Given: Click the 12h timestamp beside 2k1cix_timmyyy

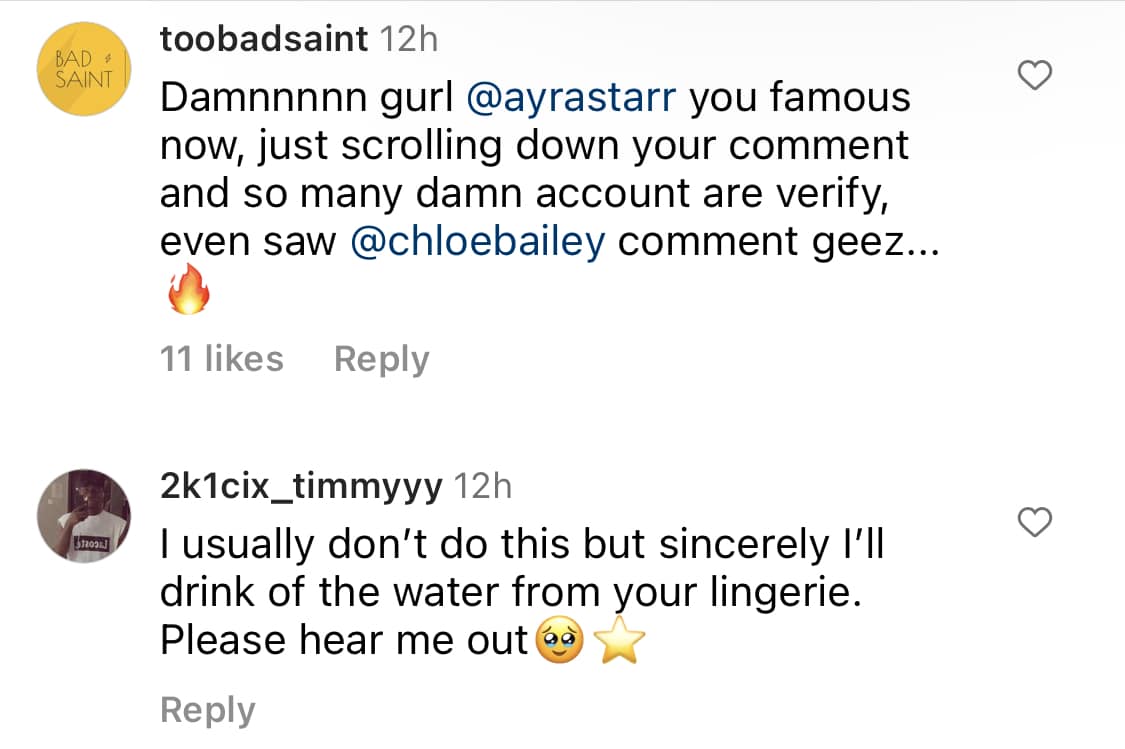Looking at the screenshot, I should [x=482, y=486].
